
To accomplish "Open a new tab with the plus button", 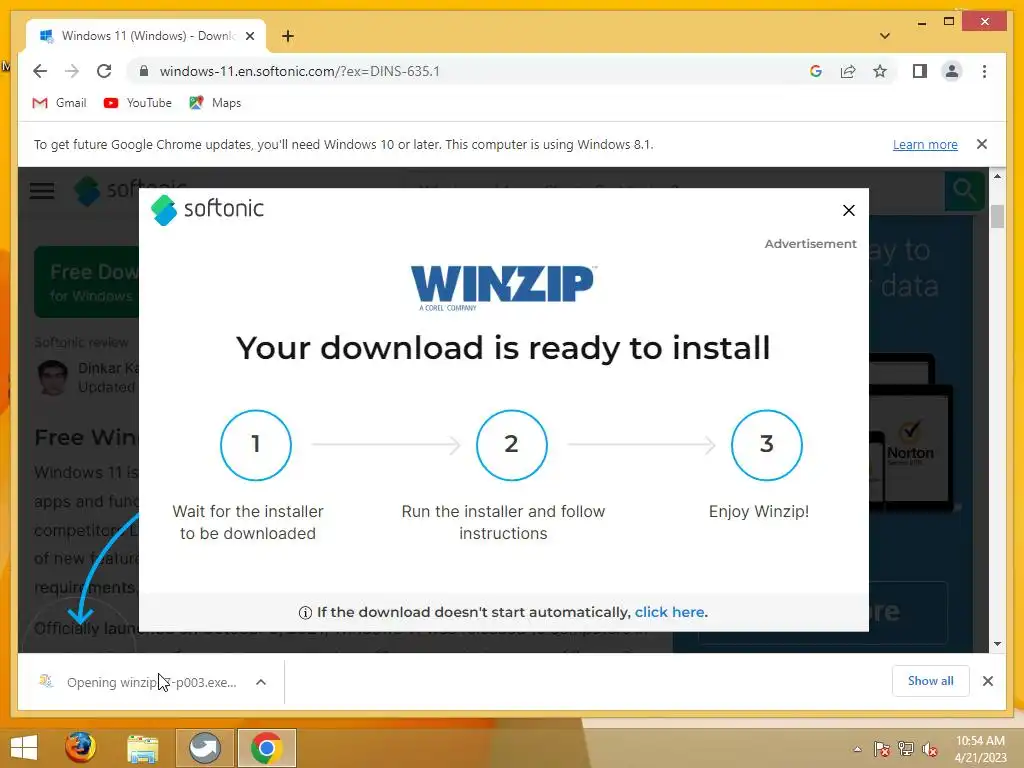I will (x=288, y=36).
